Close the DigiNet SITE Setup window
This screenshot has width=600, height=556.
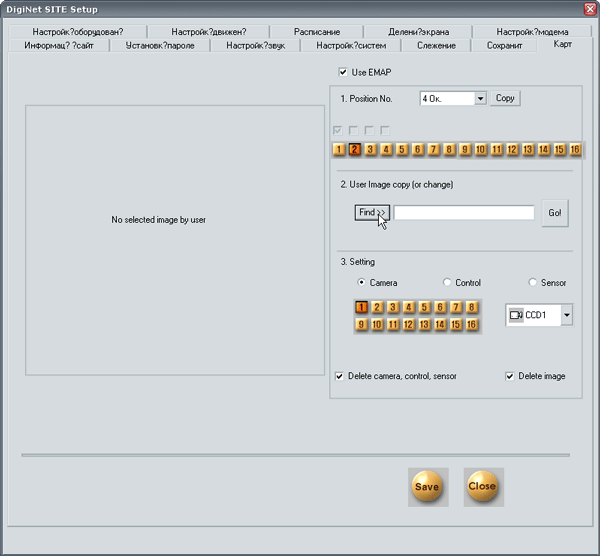pyautogui.click(x=590, y=9)
